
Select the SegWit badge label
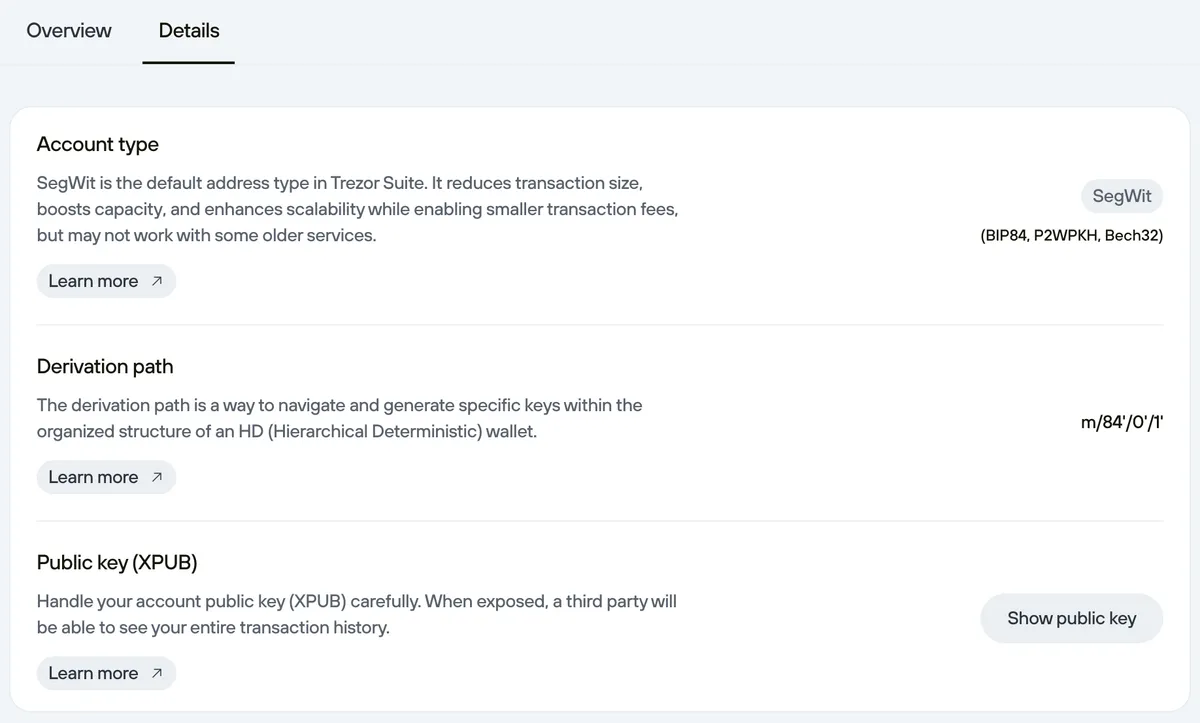tap(1121, 196)
